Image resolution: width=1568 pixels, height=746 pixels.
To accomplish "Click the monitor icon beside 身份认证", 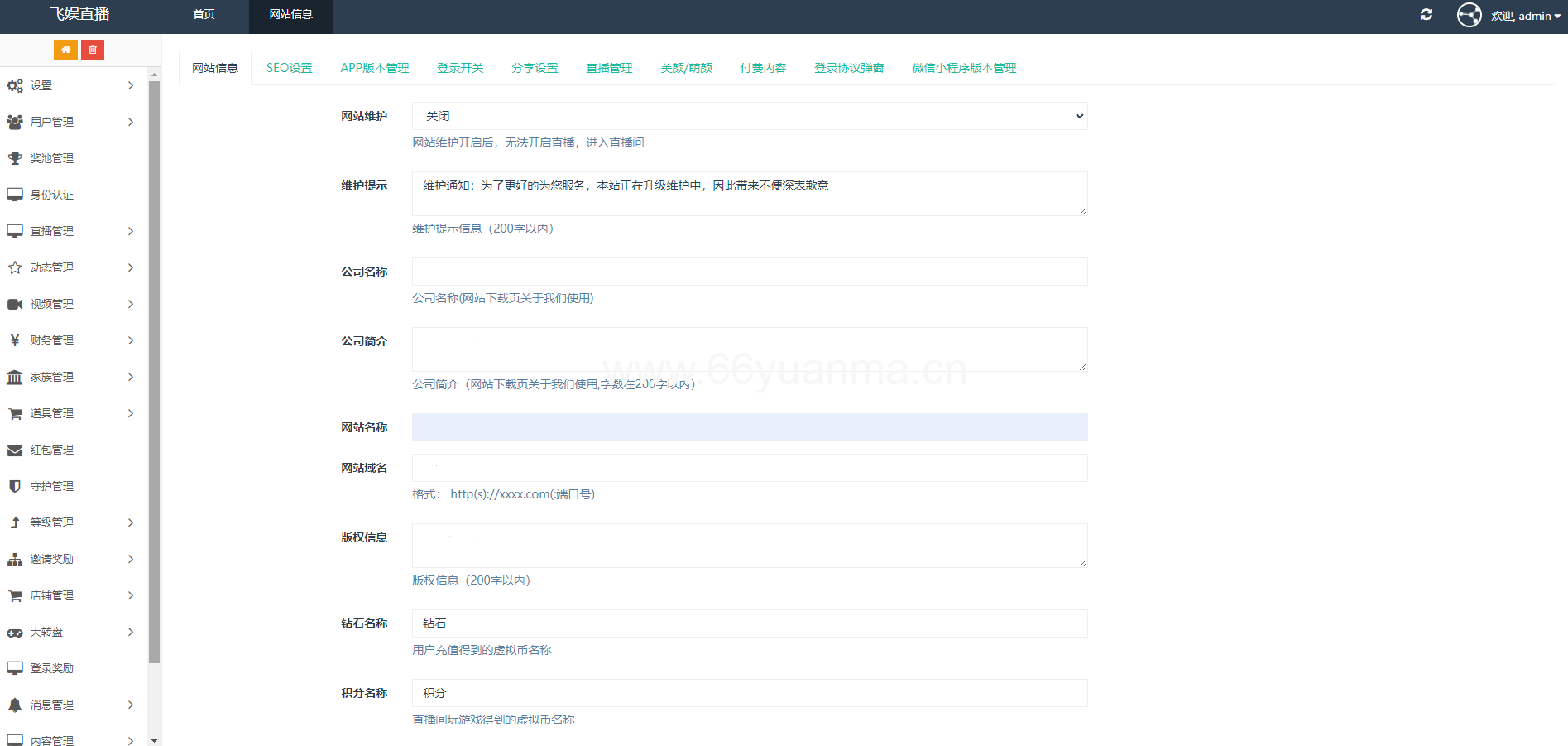I will (15, 195).
